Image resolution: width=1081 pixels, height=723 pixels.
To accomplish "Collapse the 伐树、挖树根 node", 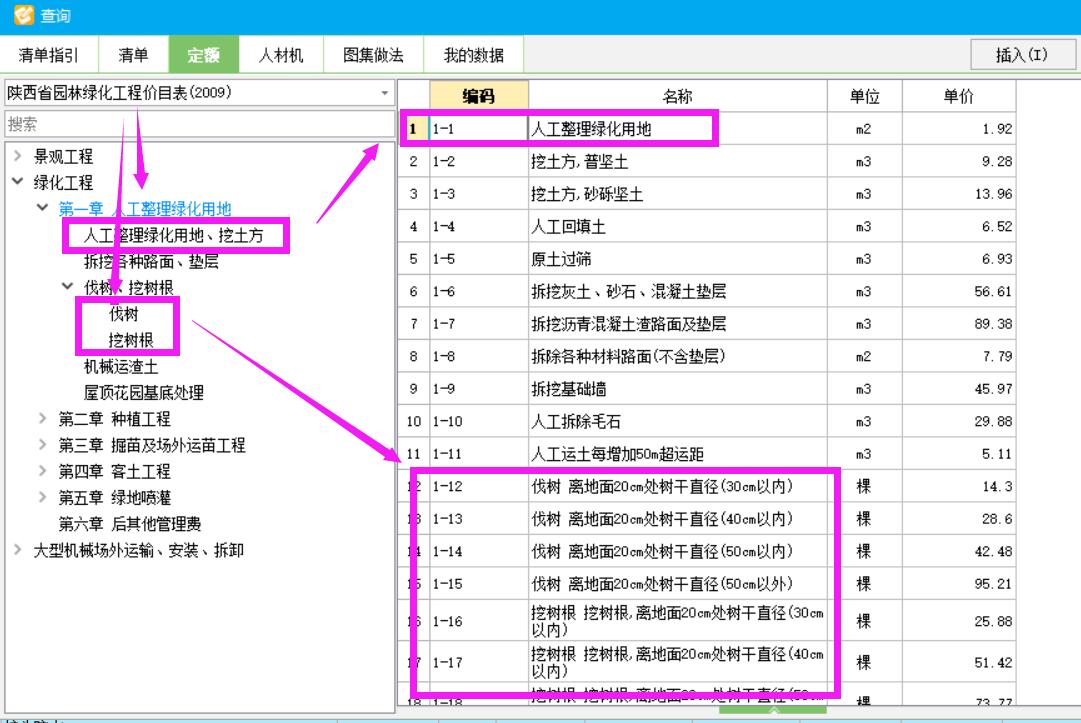I will [x=68, y=286].
